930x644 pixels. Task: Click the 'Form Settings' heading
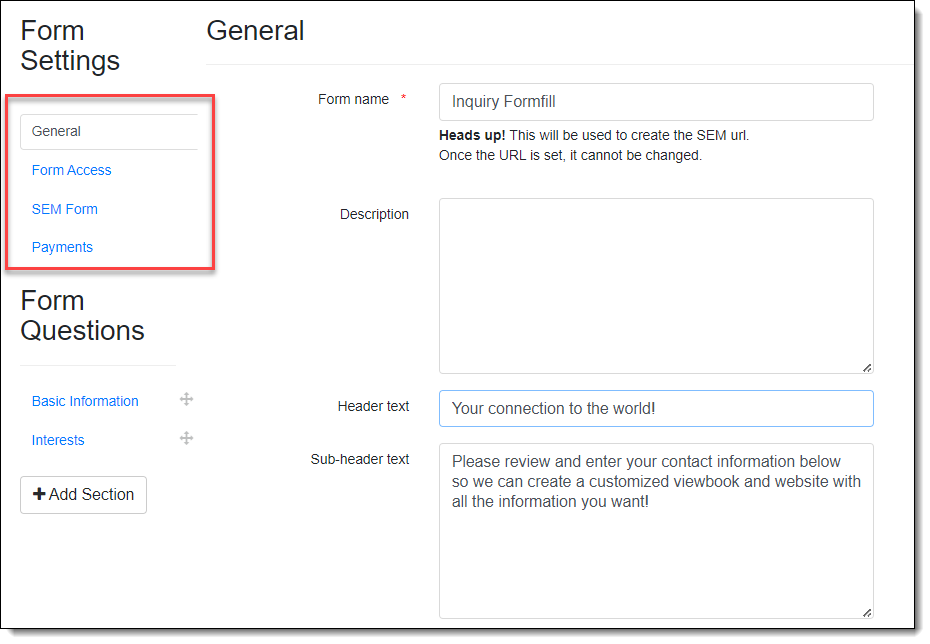click(x=70, y=46)
